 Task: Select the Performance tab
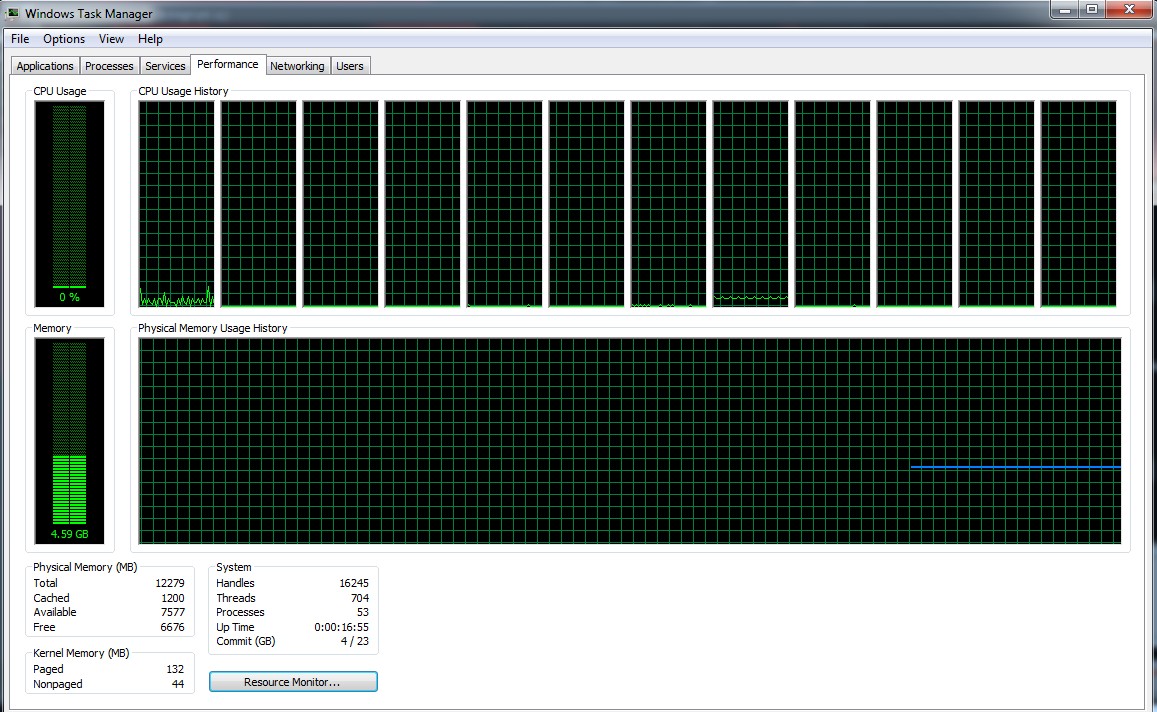click(228, 64)
